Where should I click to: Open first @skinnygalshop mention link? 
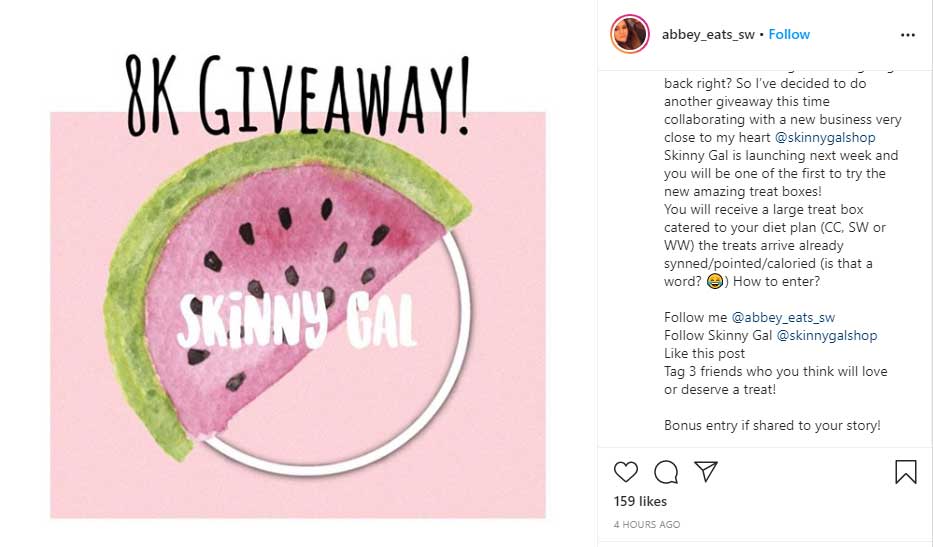coord(825,137)
